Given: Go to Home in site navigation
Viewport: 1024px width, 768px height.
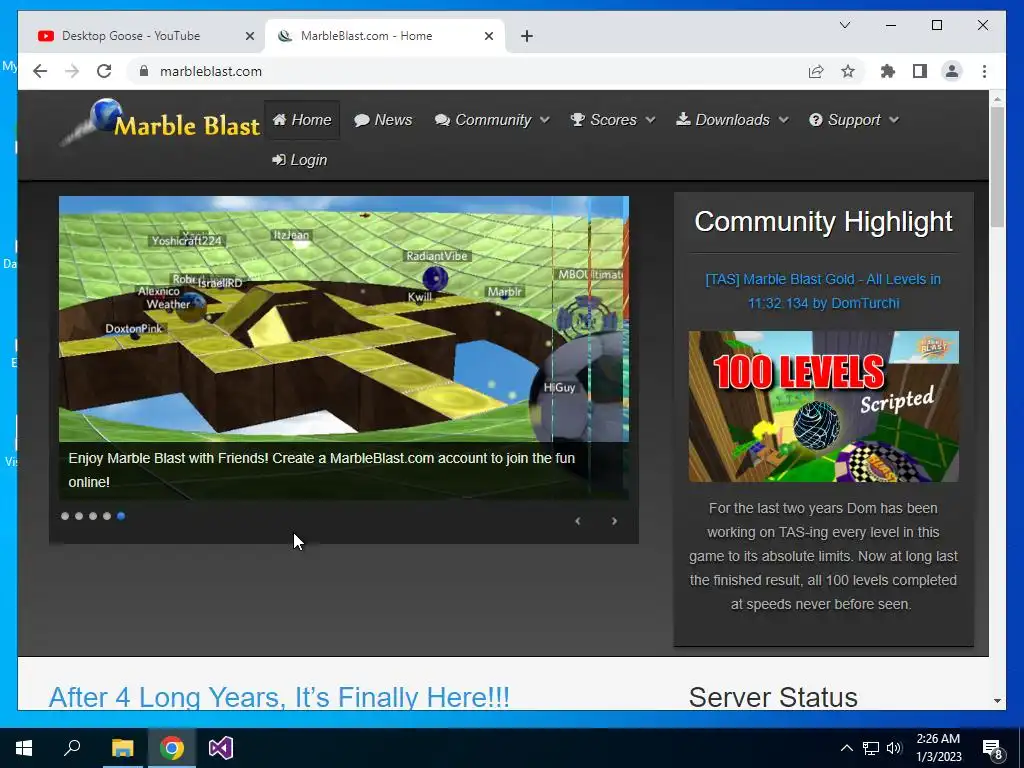Looking at the screenshot, I should click(x=302, y=120).
